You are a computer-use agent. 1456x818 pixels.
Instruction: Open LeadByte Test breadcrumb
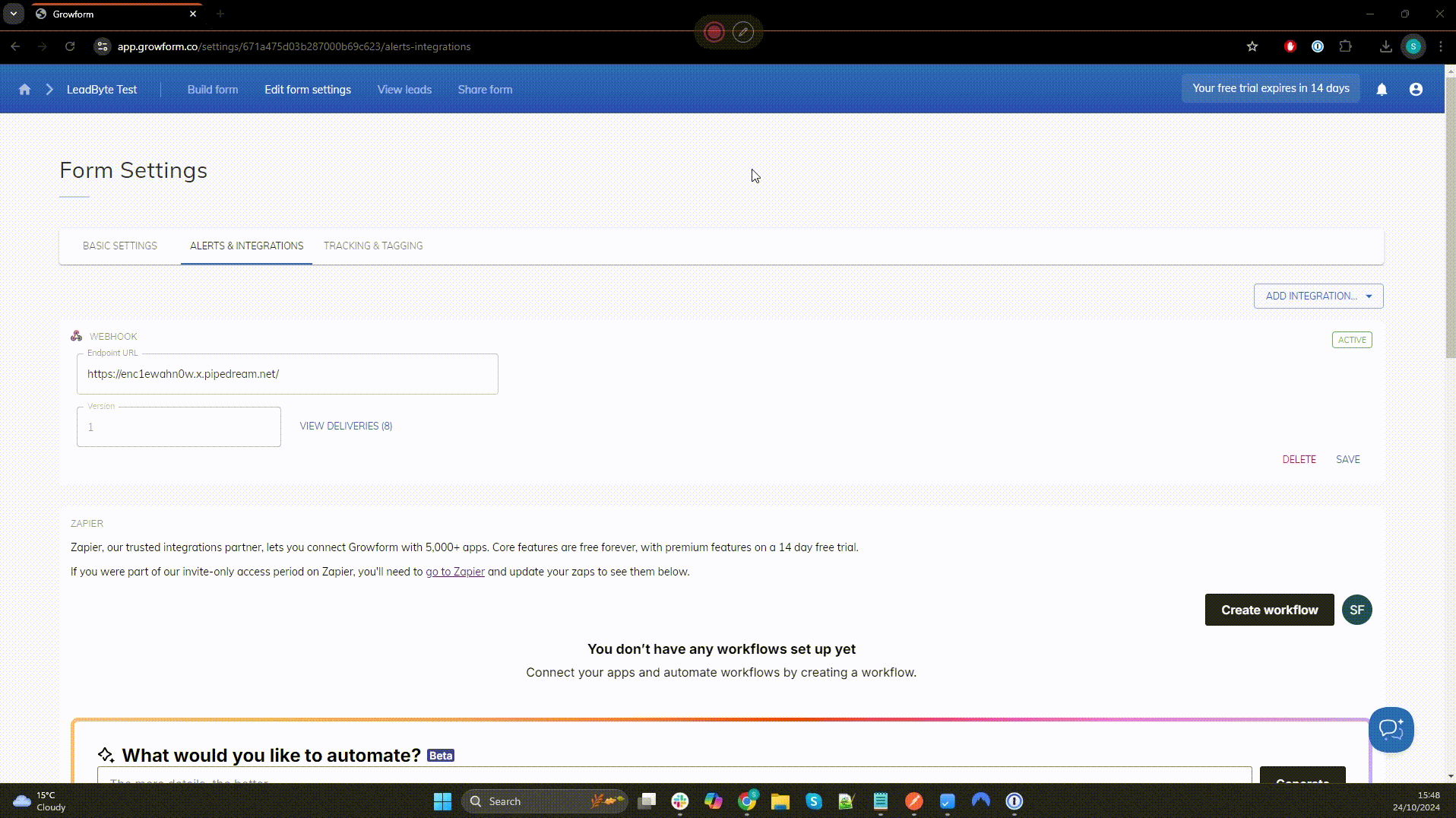click(x=102, y=90)
